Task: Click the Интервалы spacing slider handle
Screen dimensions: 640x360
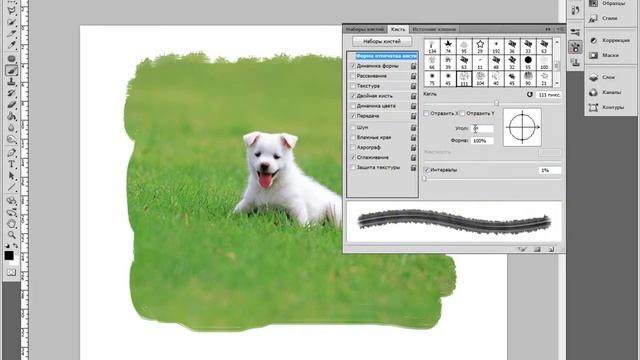Action: tap(424, 178)
